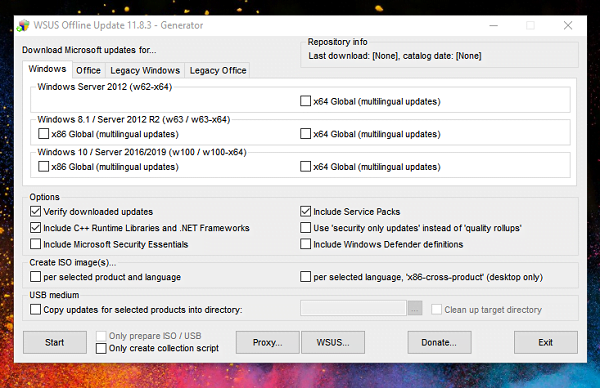Viewport: 600px width, 388px height.
Task: Click the 'Options' group label
Action: 44,197
